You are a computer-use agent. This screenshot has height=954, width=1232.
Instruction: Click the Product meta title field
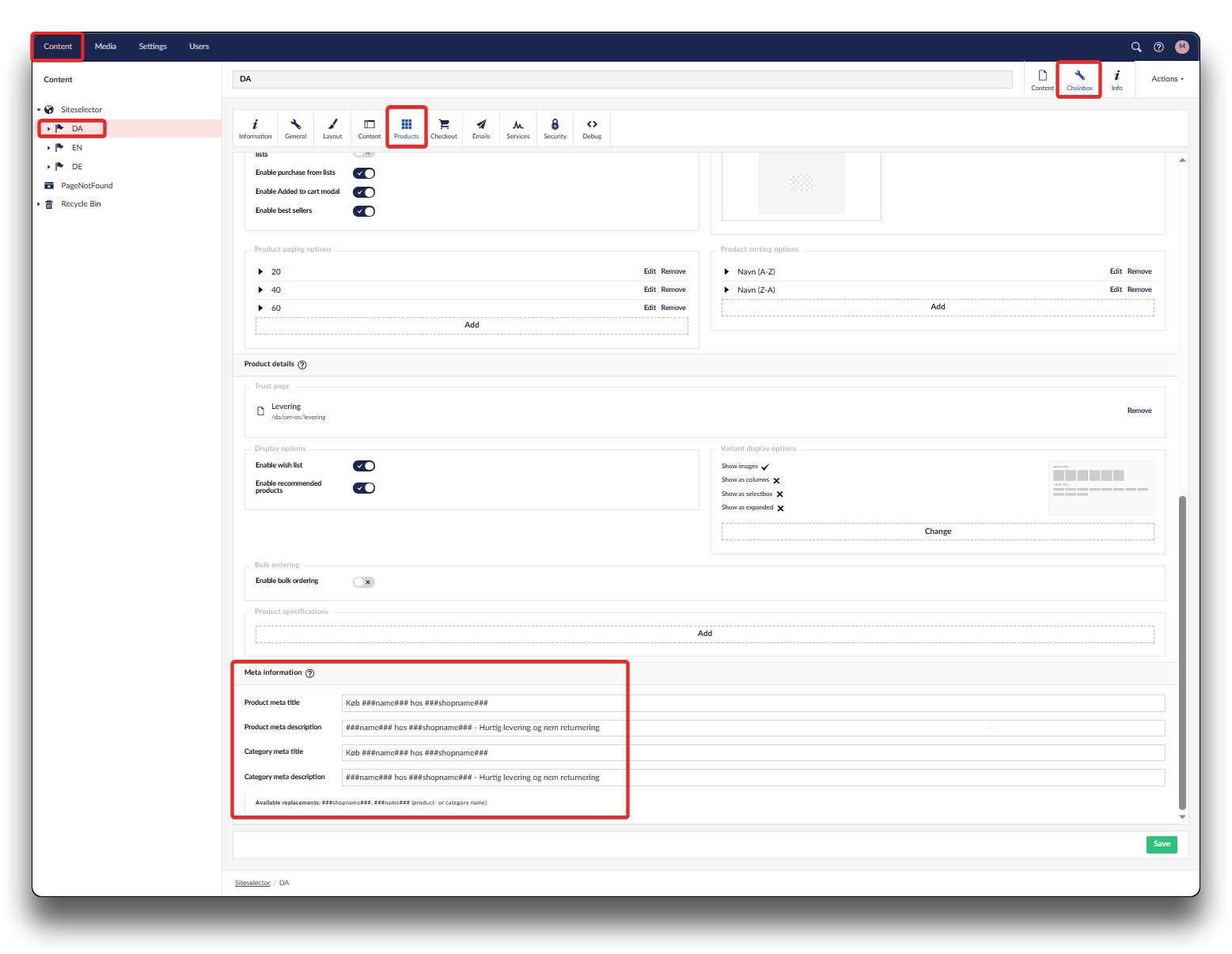pos(753,703)
